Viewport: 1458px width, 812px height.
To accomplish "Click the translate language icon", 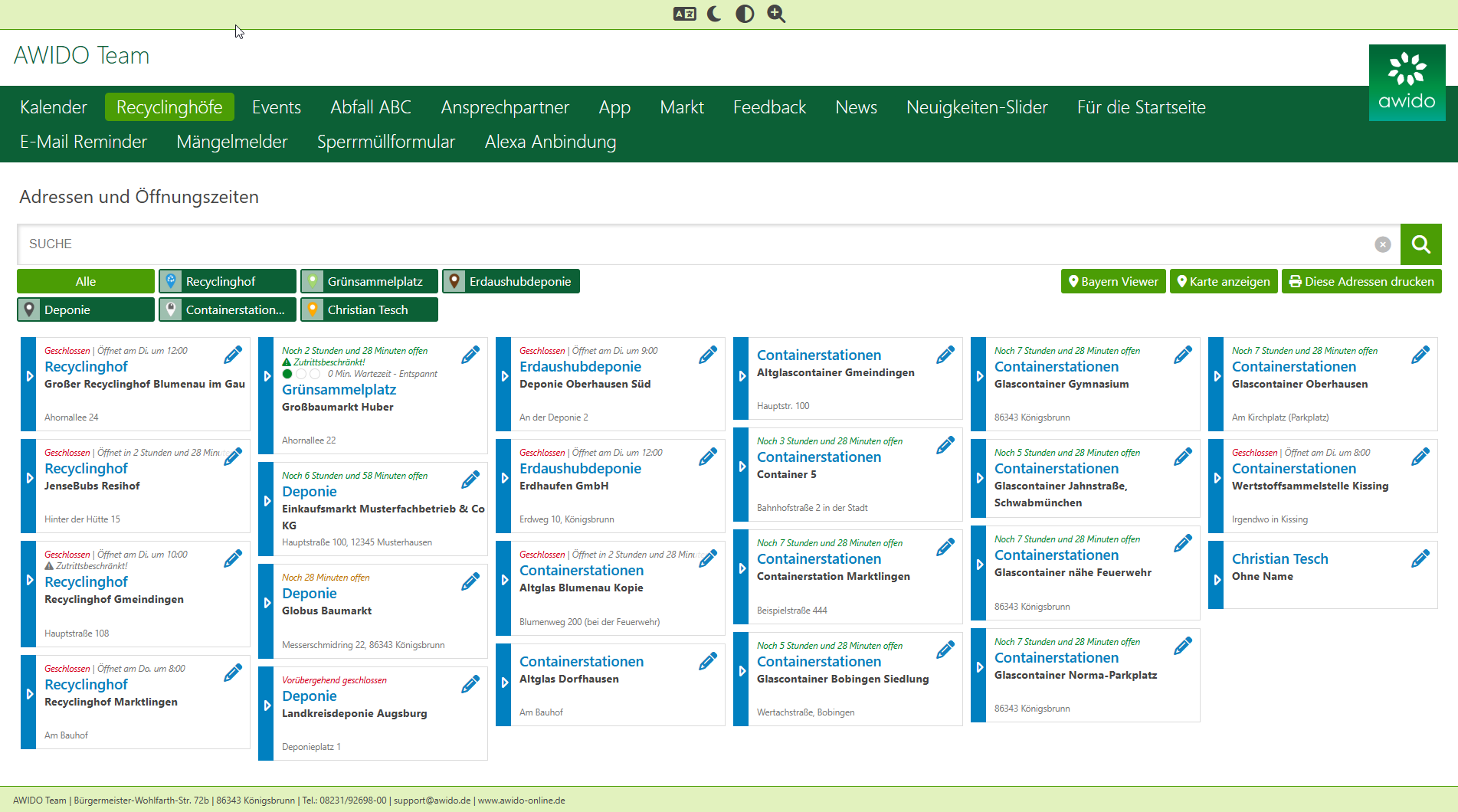I will point(684,14).
